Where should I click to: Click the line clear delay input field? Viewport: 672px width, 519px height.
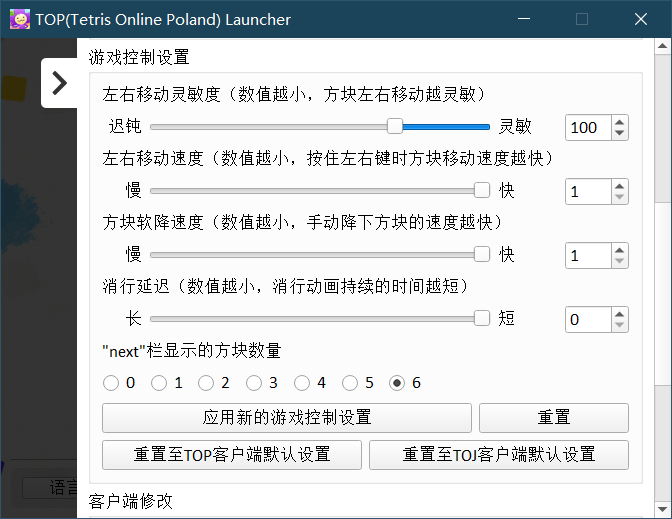[587, 320]
